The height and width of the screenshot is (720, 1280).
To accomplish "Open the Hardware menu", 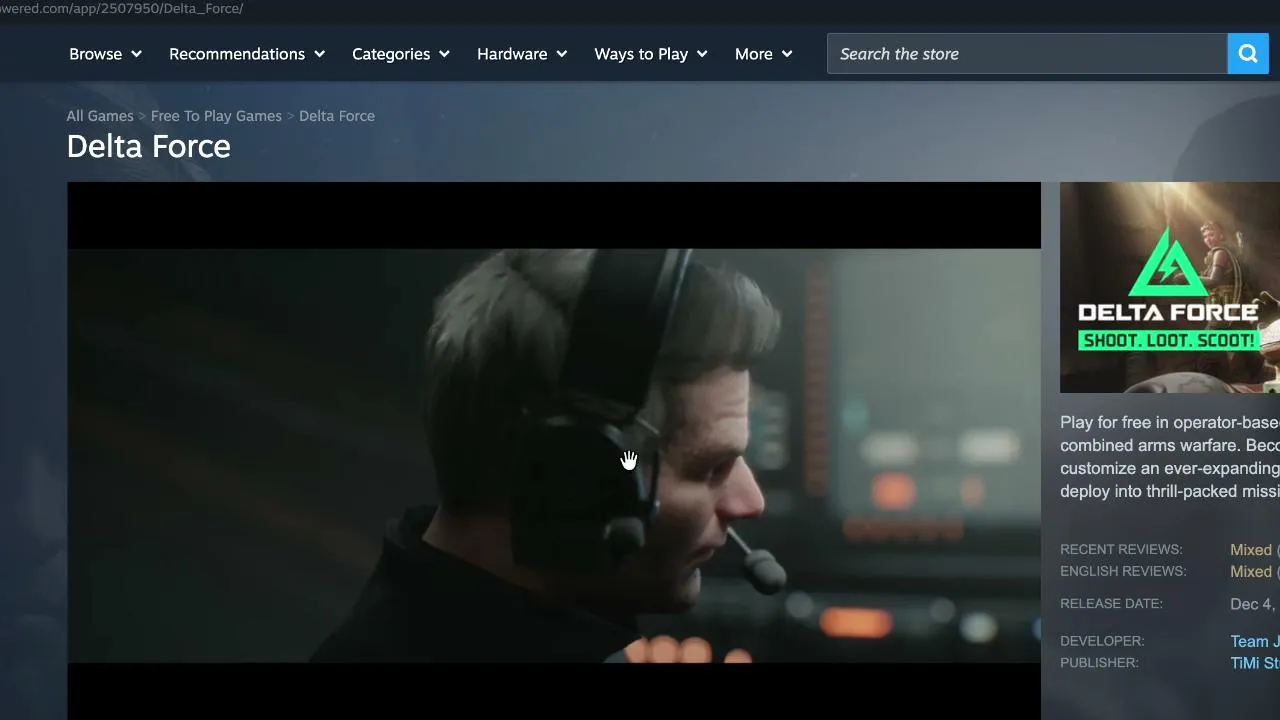I will pos(522,54).
